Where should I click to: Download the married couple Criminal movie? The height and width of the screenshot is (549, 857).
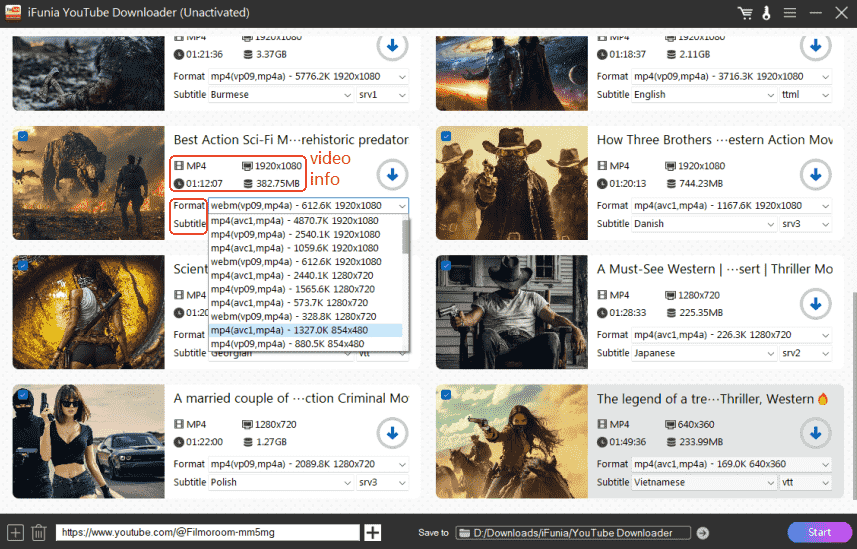392,433
